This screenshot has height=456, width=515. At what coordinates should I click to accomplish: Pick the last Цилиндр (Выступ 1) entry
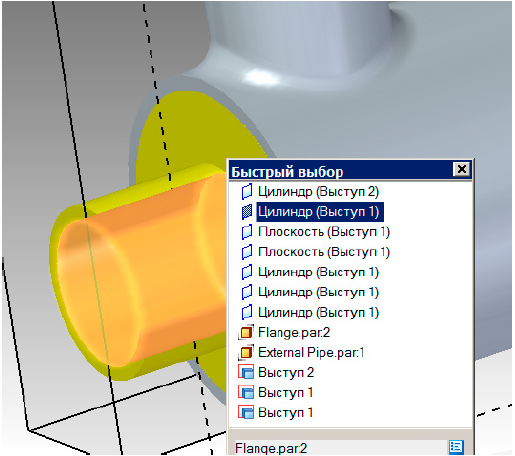click(x=318, y=312)
